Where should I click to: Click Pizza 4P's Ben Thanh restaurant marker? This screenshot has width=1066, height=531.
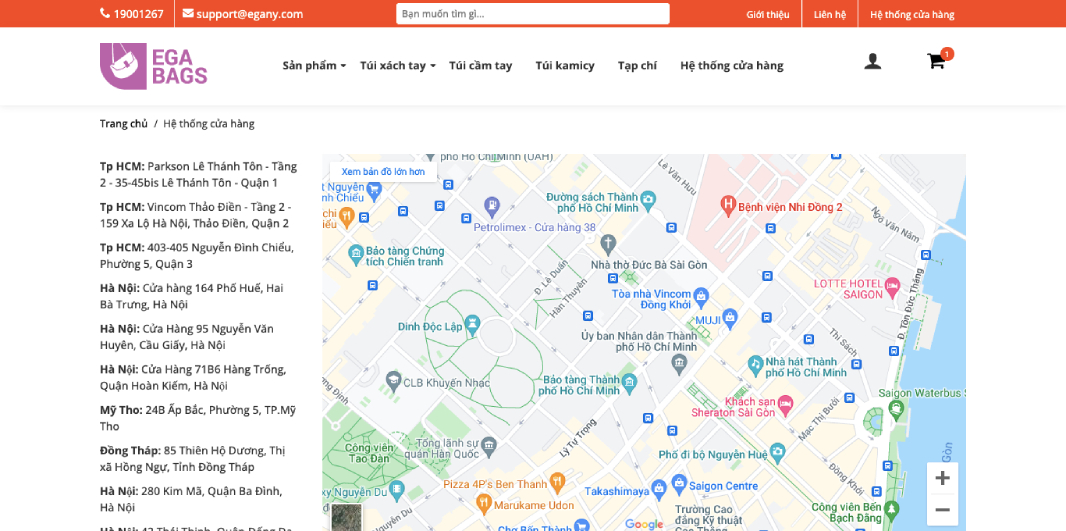[x=557, y=481]
